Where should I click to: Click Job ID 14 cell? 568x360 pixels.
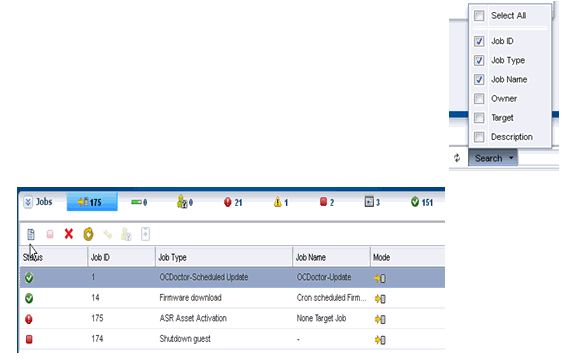(95, 298)
